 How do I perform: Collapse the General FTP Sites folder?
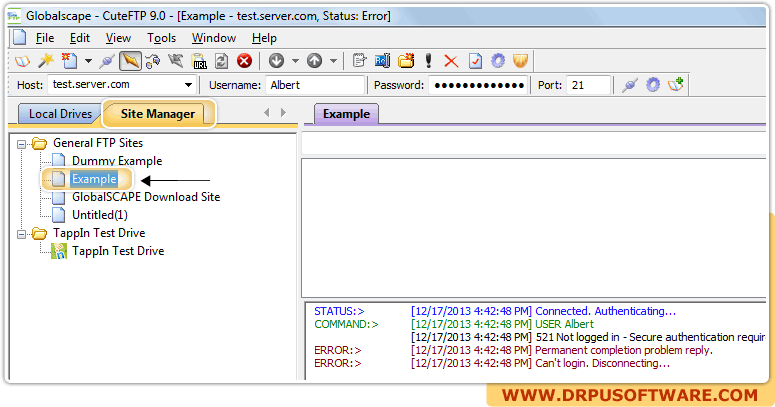(x=21, y=144)
